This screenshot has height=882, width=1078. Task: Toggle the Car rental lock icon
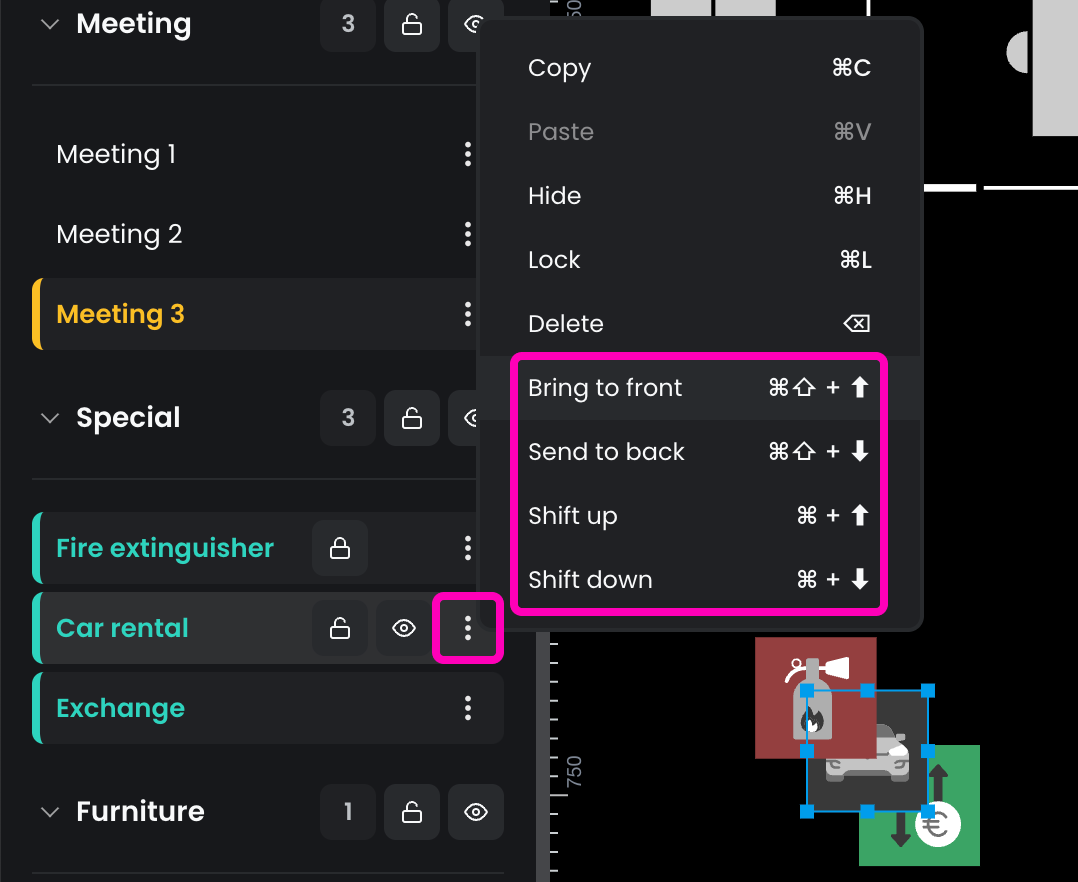coord(340,628)
